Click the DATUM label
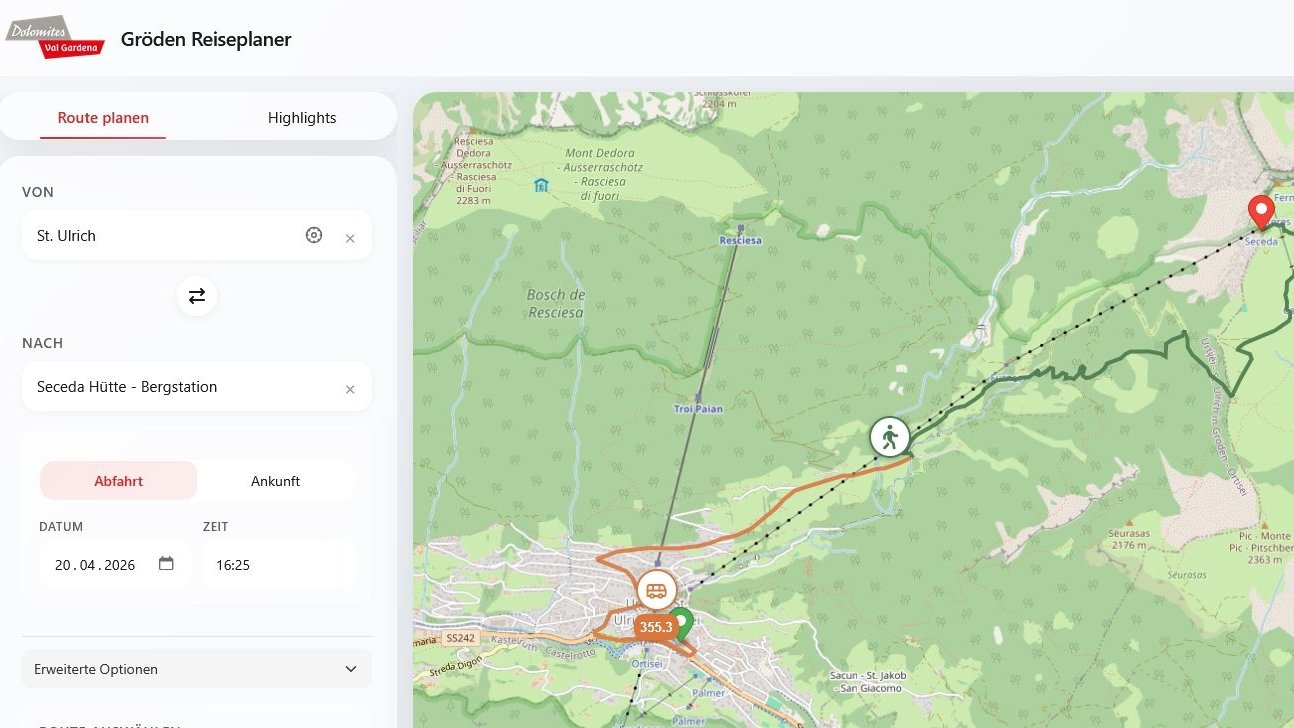Image resolution: width=1294 pixels, height=728 pixels. pos(61,527)
